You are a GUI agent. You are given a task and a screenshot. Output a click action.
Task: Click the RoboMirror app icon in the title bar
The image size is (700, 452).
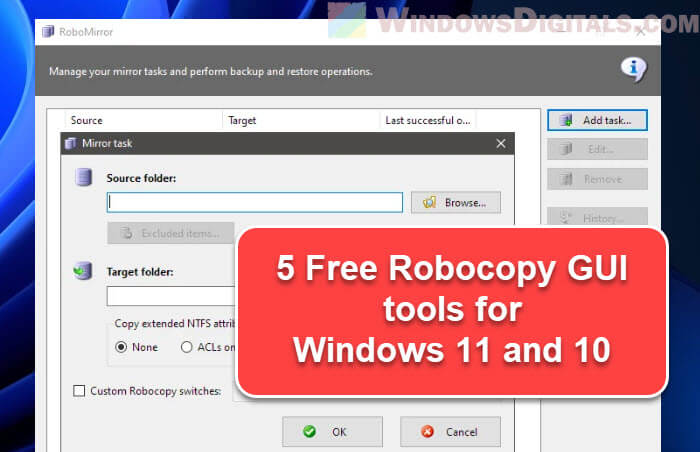[48, 32]
